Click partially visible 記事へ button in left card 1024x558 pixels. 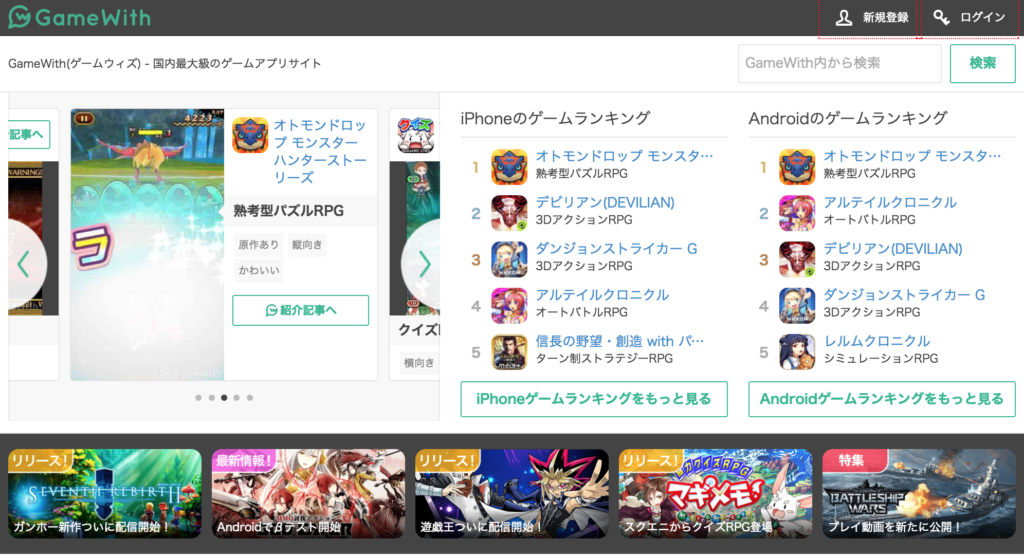(x=29, y=135)
